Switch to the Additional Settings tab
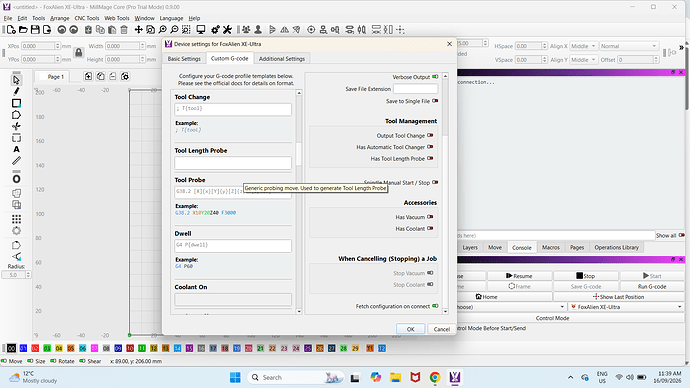The image size is (690, 388). click(282, 59)
